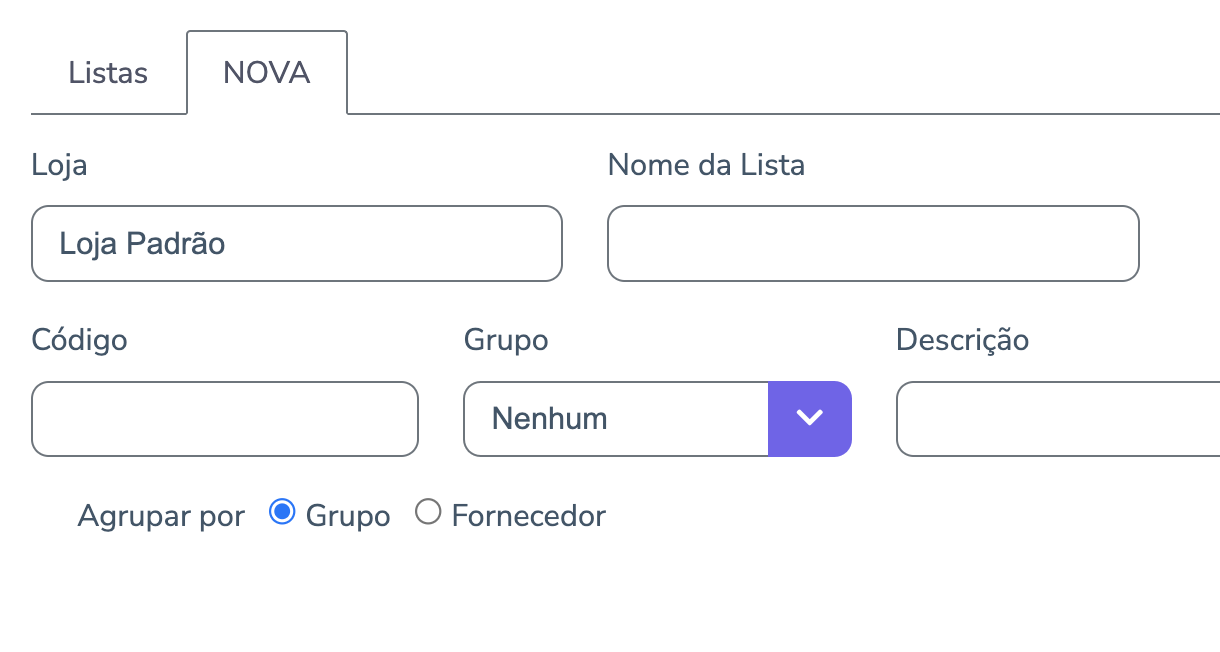Click the Nome da Lista label
Image resolution: width=1220 pixels, height=652 pixels.
coord(706,165)
